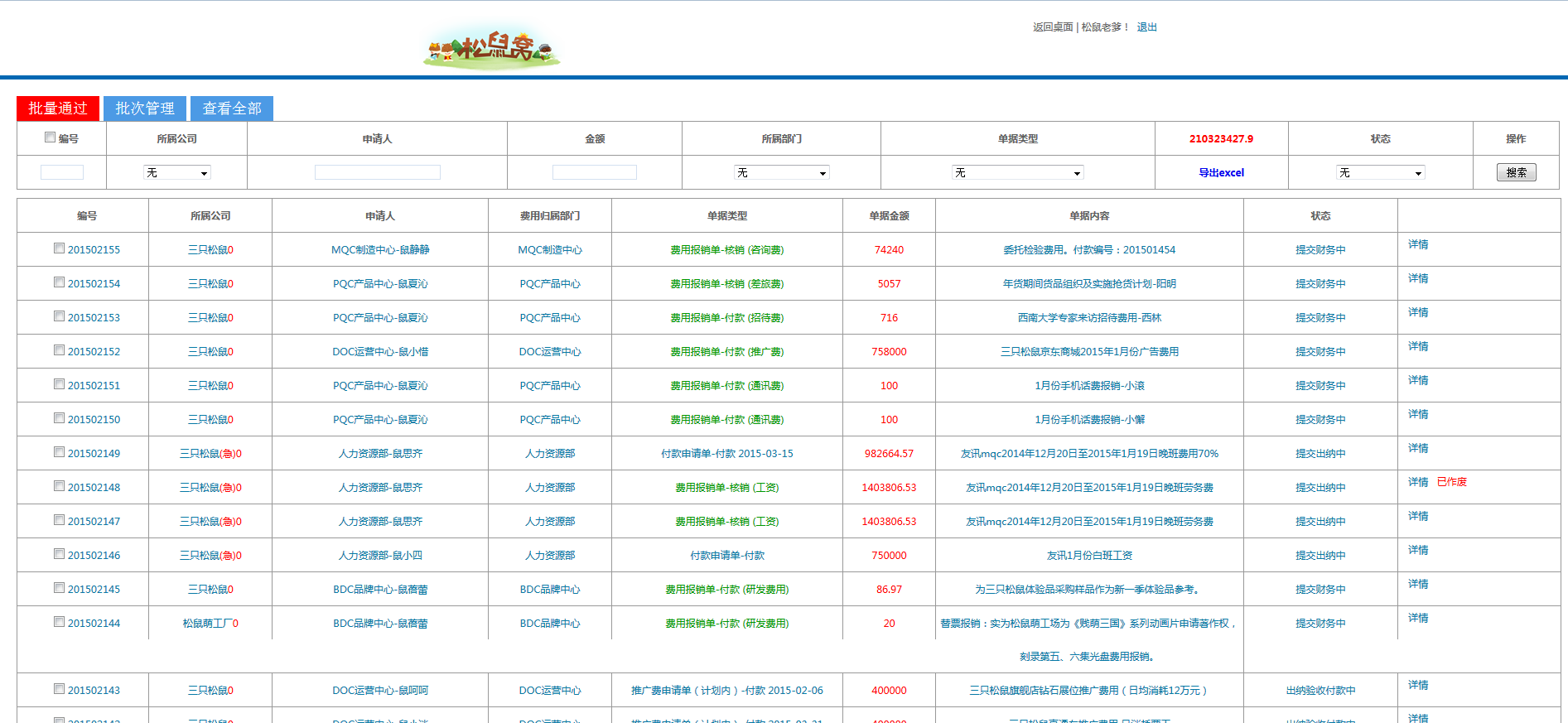Check the box for row 201502153
Screen dimensions: 1568x723
[60, 316]
